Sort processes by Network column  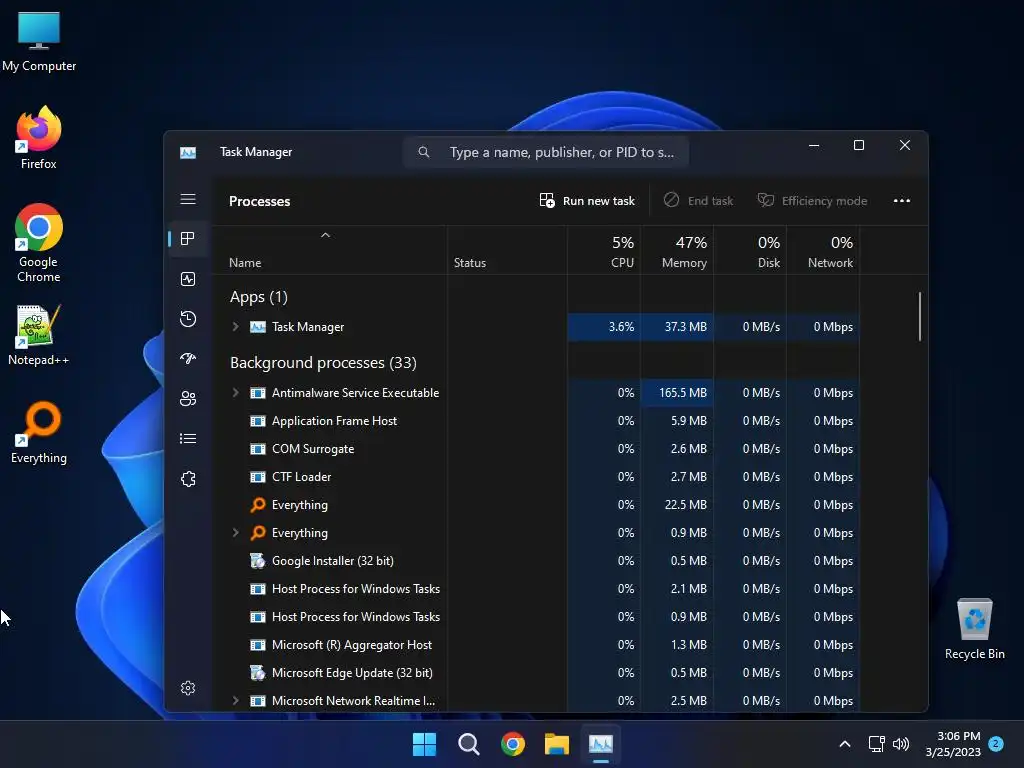(824, 250)
